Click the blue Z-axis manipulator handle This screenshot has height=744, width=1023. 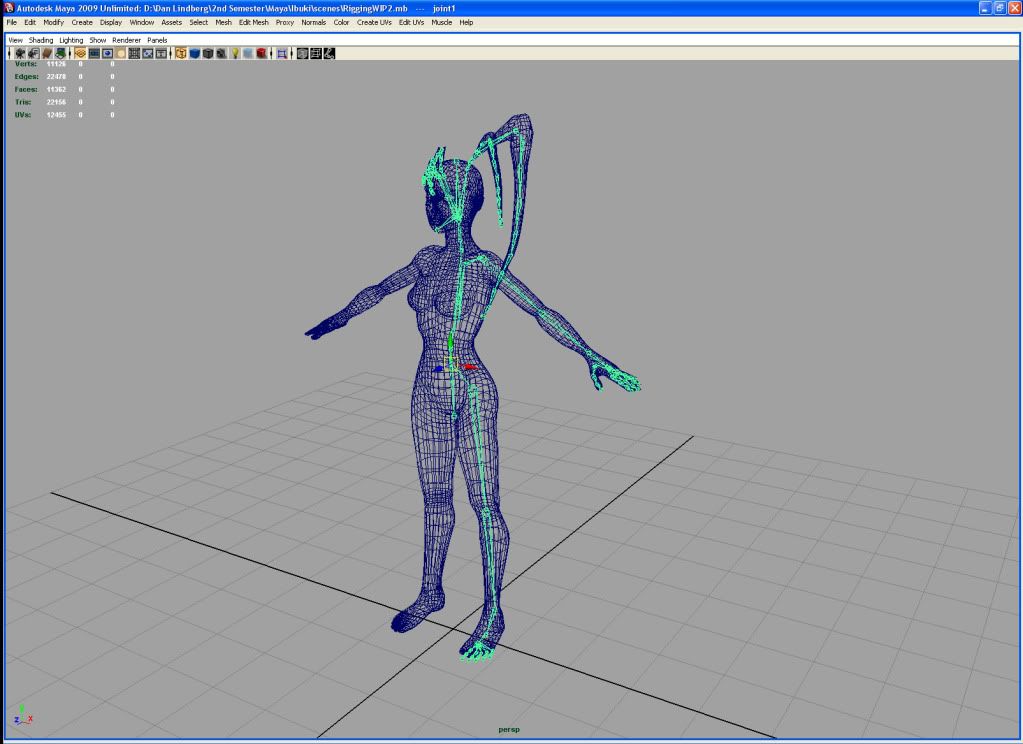pos(438,369)
